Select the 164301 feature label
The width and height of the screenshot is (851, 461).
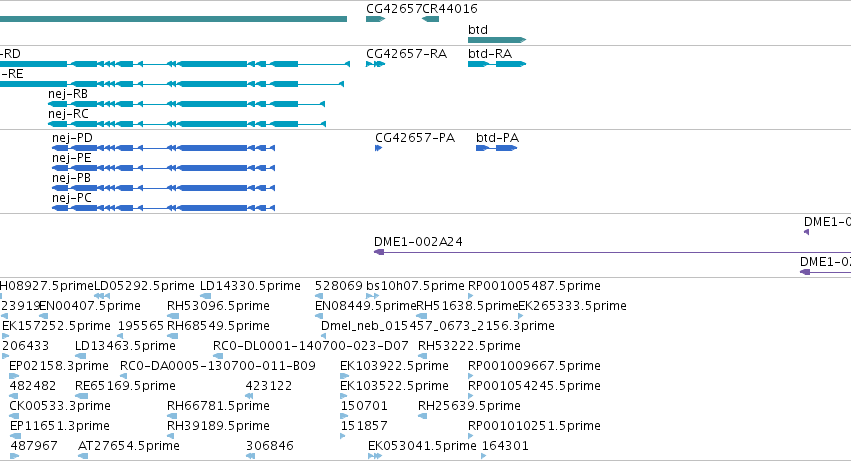tap(505, 446)
